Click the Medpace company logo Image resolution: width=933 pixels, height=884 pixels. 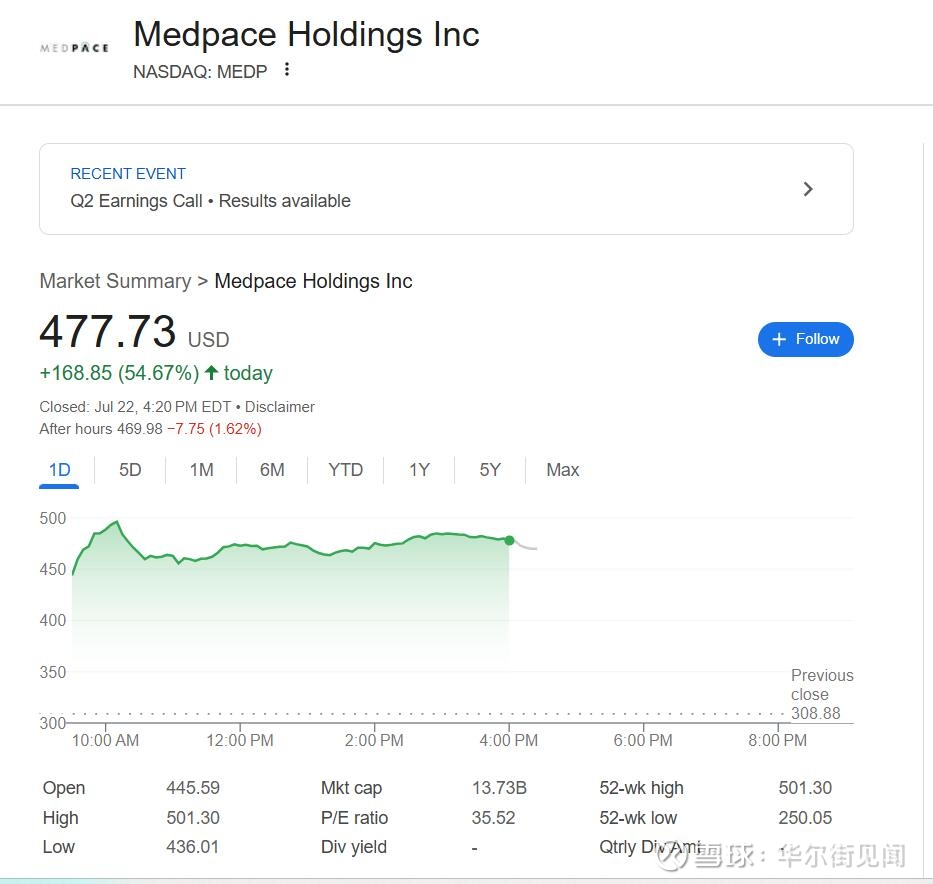click(74, 48)
